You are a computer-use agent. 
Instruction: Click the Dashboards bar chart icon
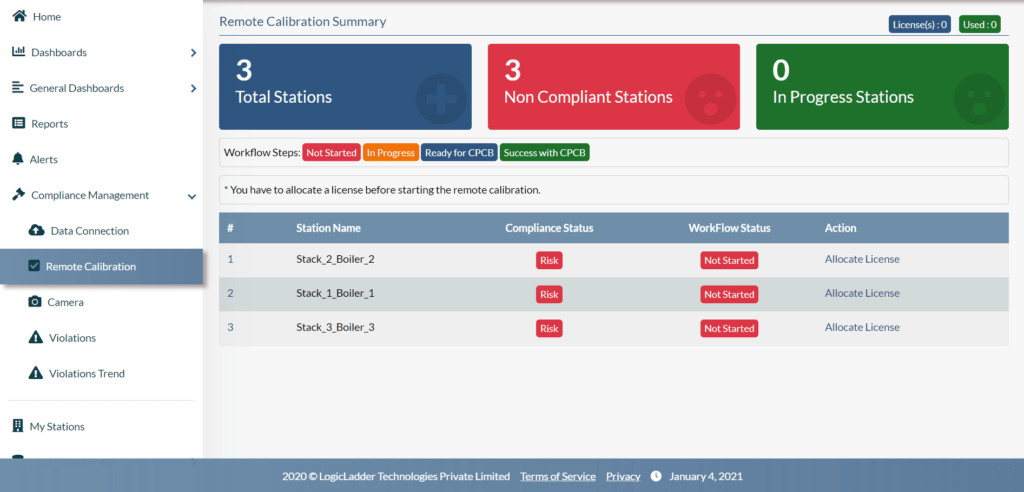click(18, 52)
